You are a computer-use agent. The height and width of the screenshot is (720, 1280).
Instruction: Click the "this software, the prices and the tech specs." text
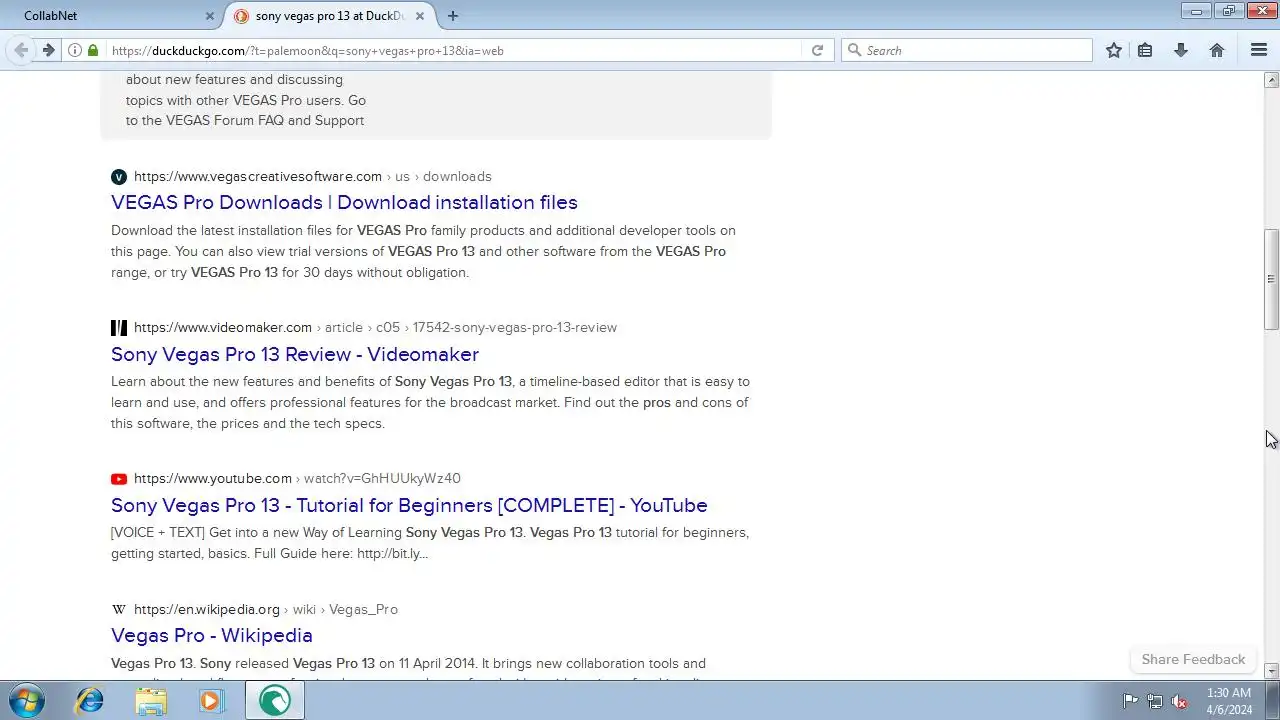248,423
